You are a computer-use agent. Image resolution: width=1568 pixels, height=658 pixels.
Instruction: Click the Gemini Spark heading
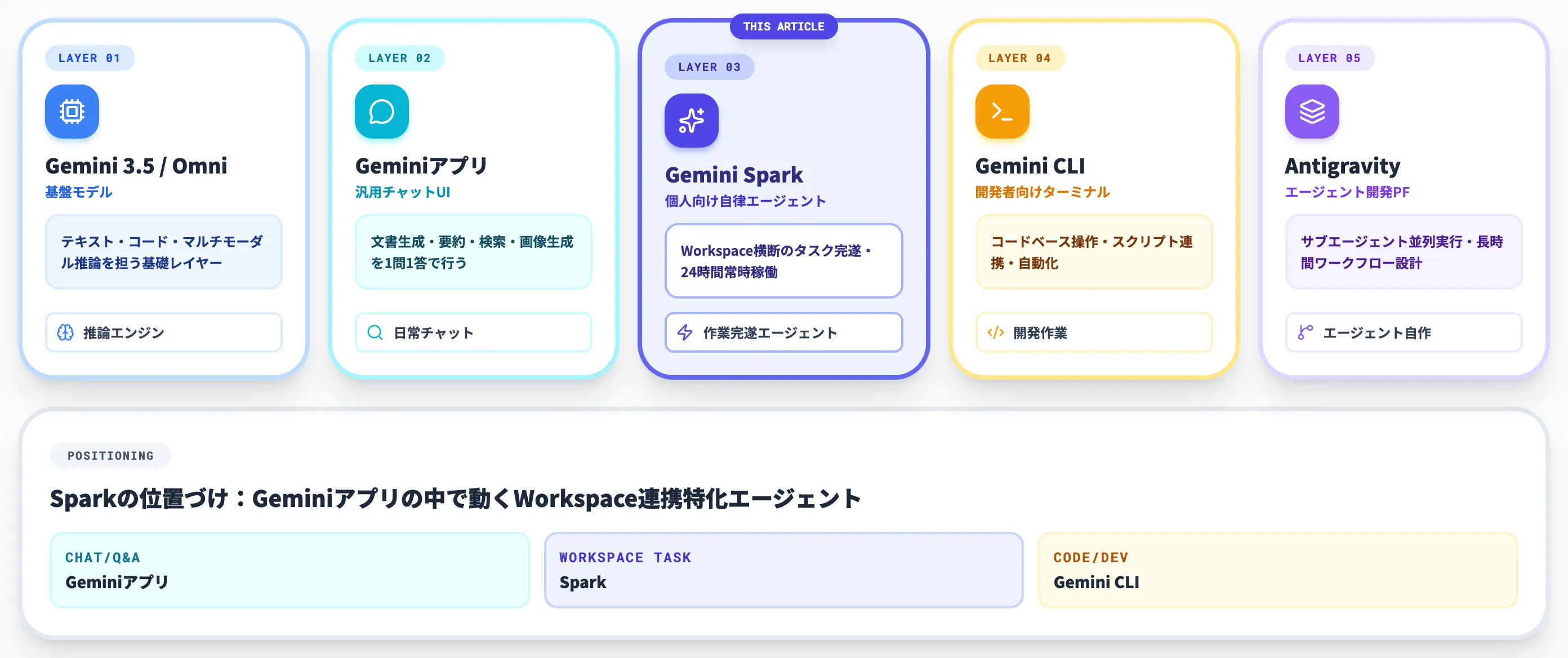(x=734, y=175)
